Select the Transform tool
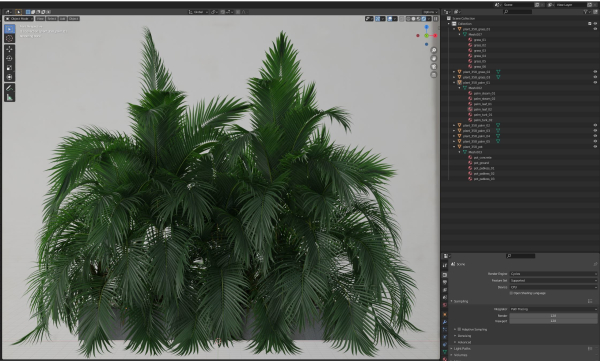Screen dimensions: 600x361 (x=10, y=77)
